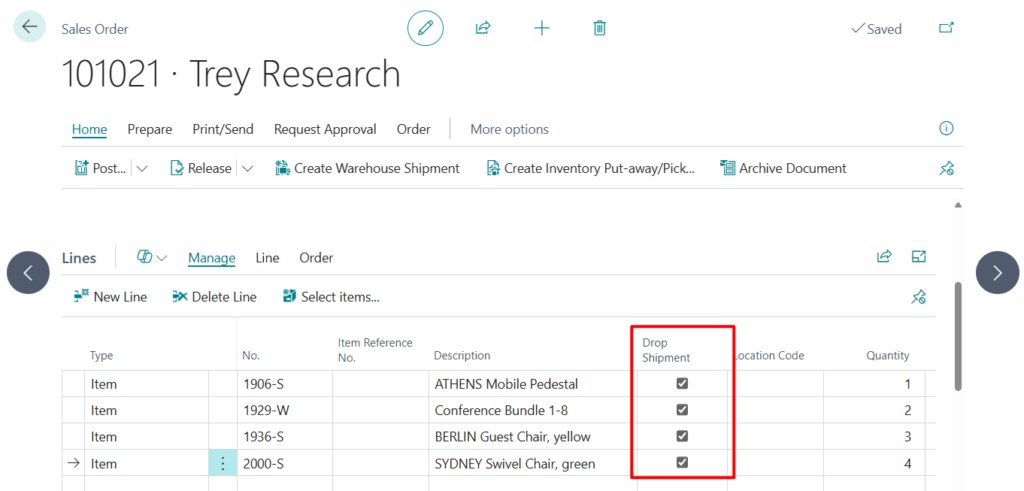Viewport: 1024px width, 491px height.
Task: Click Post action in toolbar
Action: [x=101, y=168]
